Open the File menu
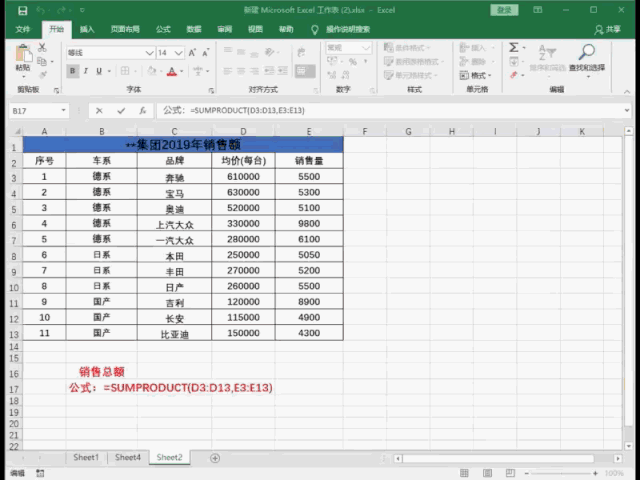Screen dimensions: 640x480 [x=23, y=29]
